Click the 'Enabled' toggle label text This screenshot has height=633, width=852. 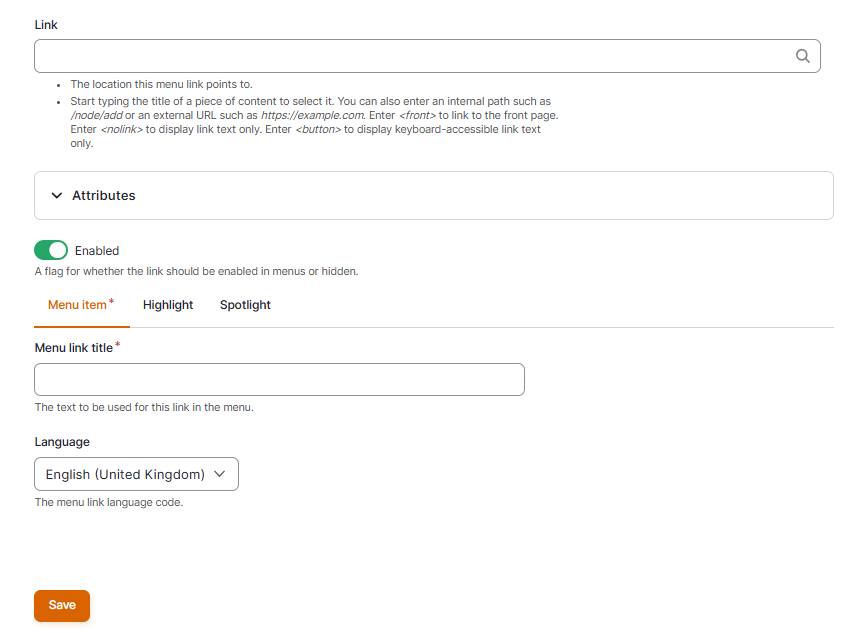[97, 250]
